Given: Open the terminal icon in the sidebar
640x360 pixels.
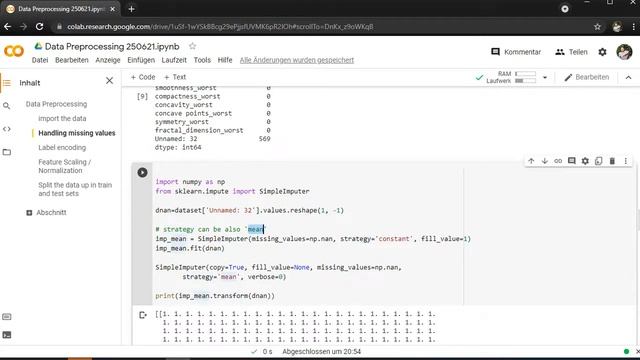Looking at the screenshot, I should 7,335.
